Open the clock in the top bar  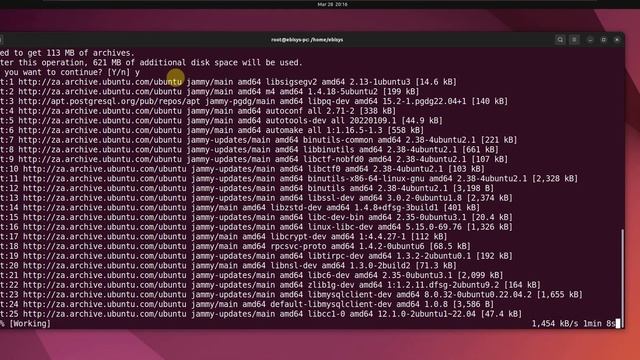(x=332, y=4)
